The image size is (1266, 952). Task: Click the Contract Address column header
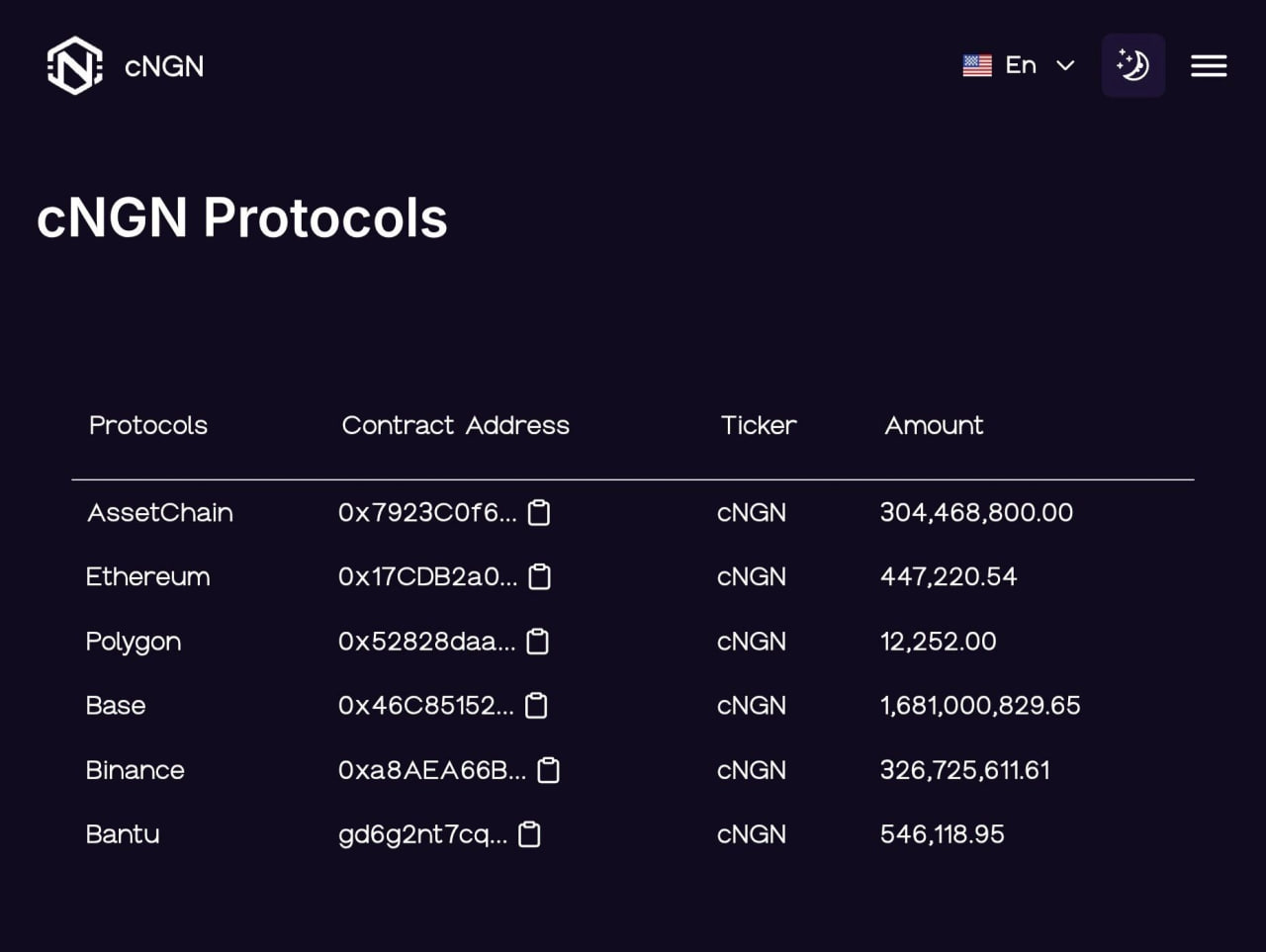tap(455, 425)
